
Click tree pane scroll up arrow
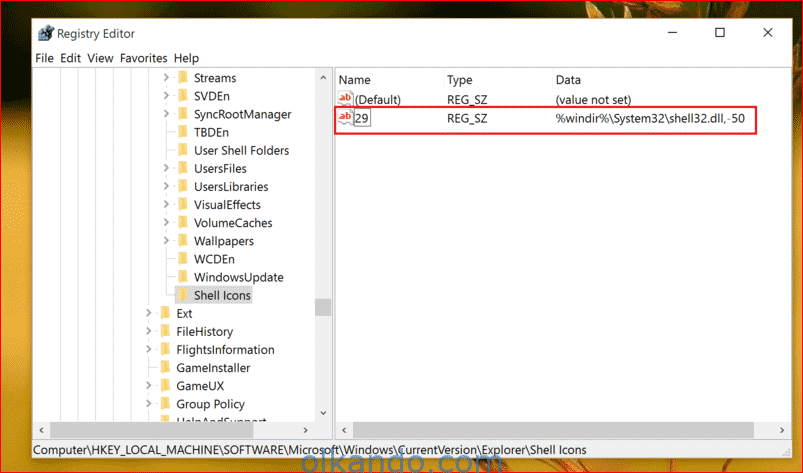pyautogui.click(x=323, y=78)
